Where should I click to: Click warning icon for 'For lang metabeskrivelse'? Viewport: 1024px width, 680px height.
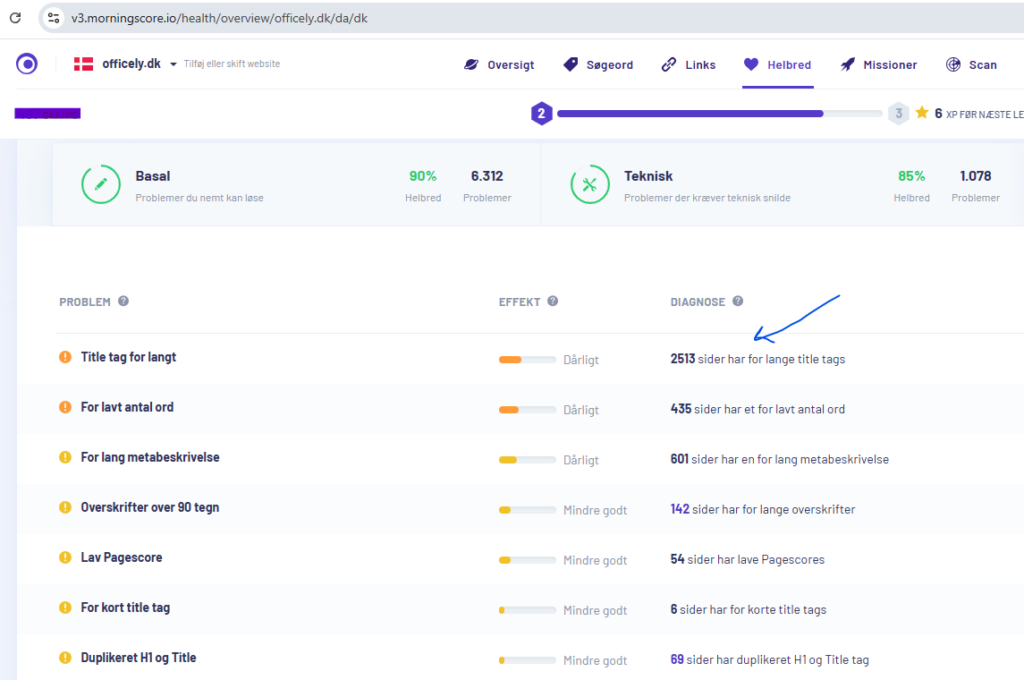tap(65, 457)
